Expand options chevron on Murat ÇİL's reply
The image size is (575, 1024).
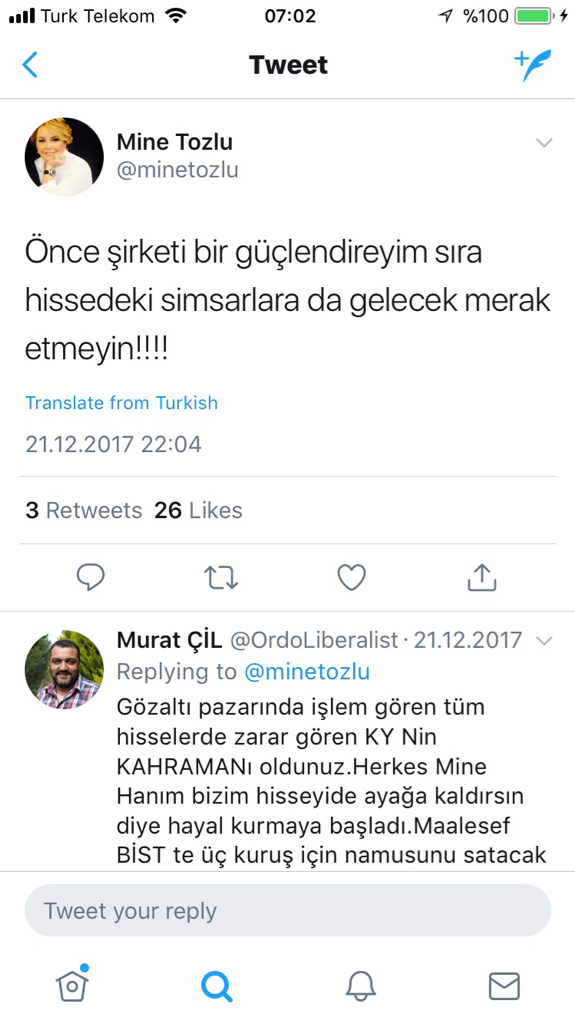(544, 641)
